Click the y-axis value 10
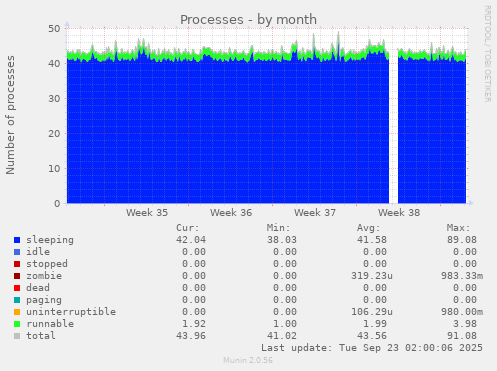Viewport: 497px width, 371px height. click(54, 169)
